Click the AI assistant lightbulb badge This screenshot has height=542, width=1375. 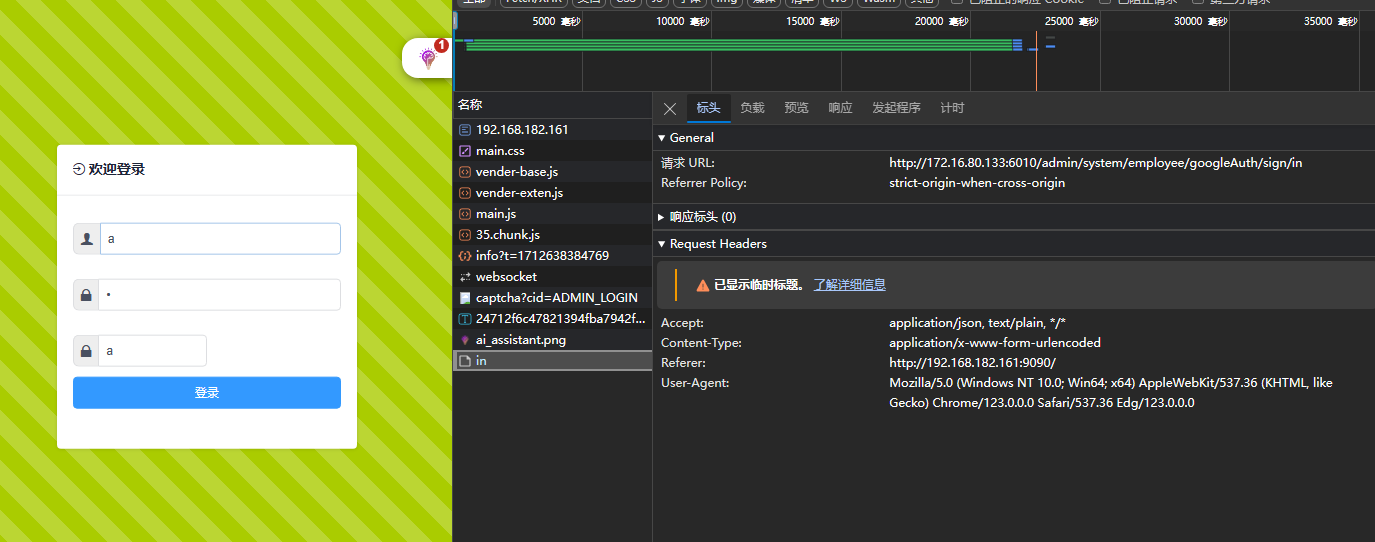[x=429, y=58]
